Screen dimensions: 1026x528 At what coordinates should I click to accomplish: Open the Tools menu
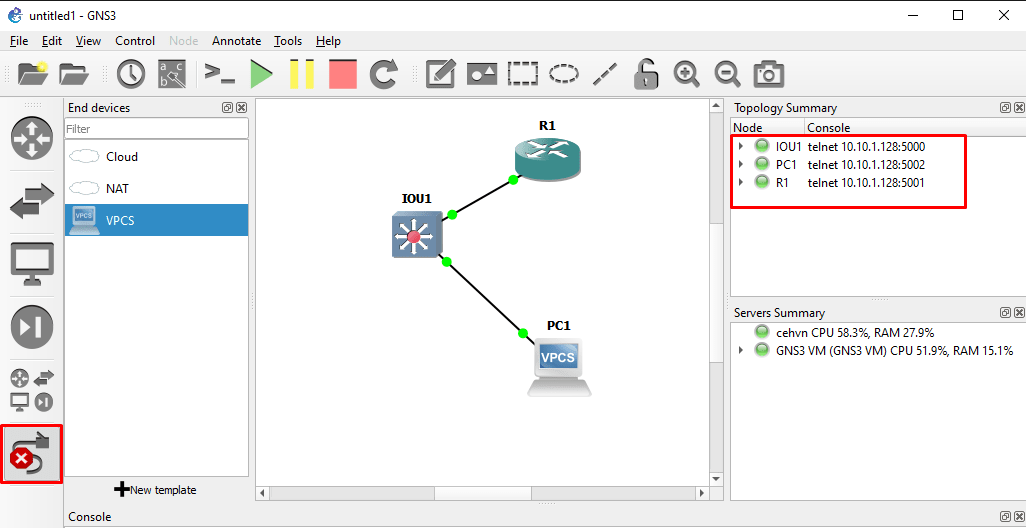pyautogui.click(x=288, y=41)
